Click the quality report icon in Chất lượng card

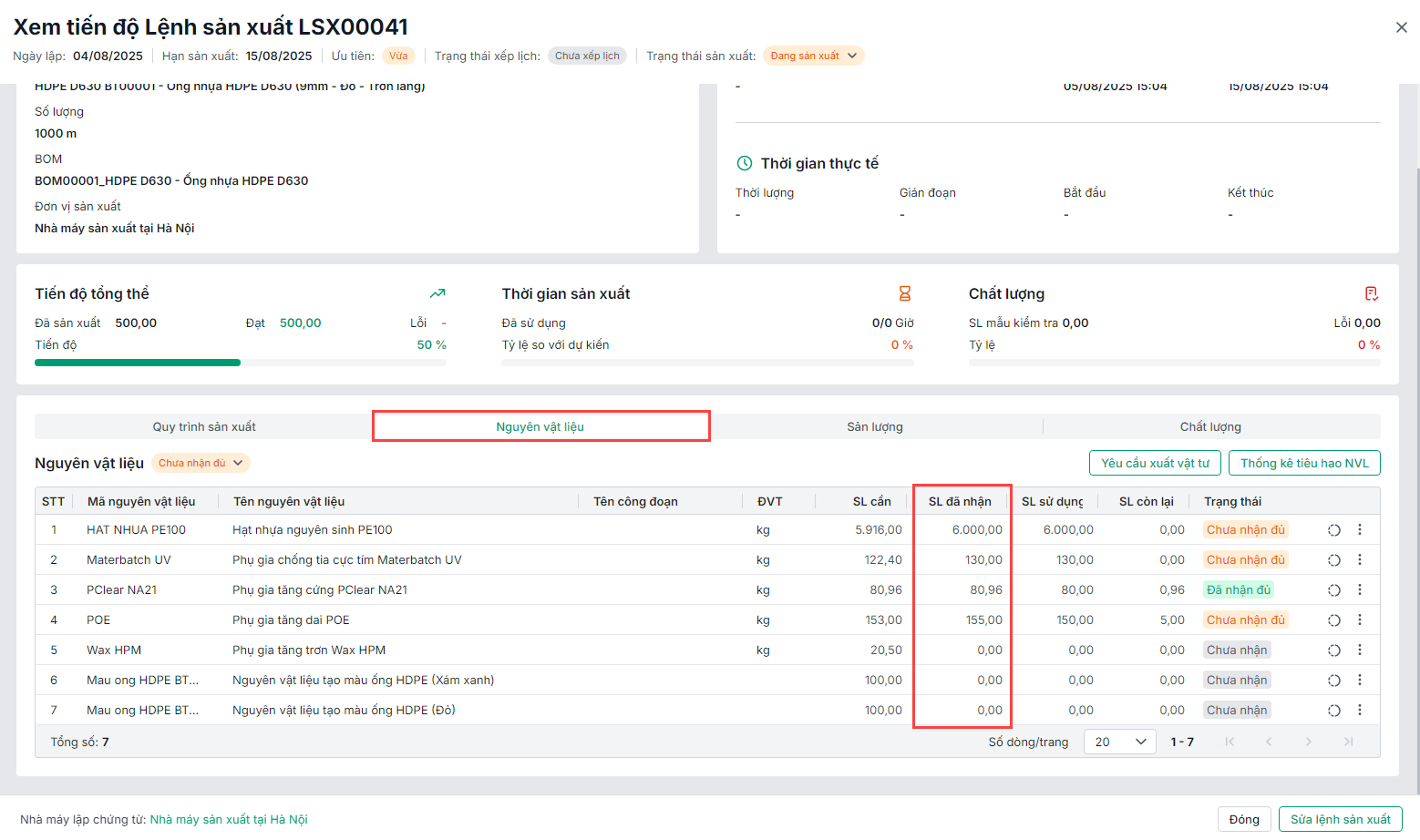[1371, 293]
